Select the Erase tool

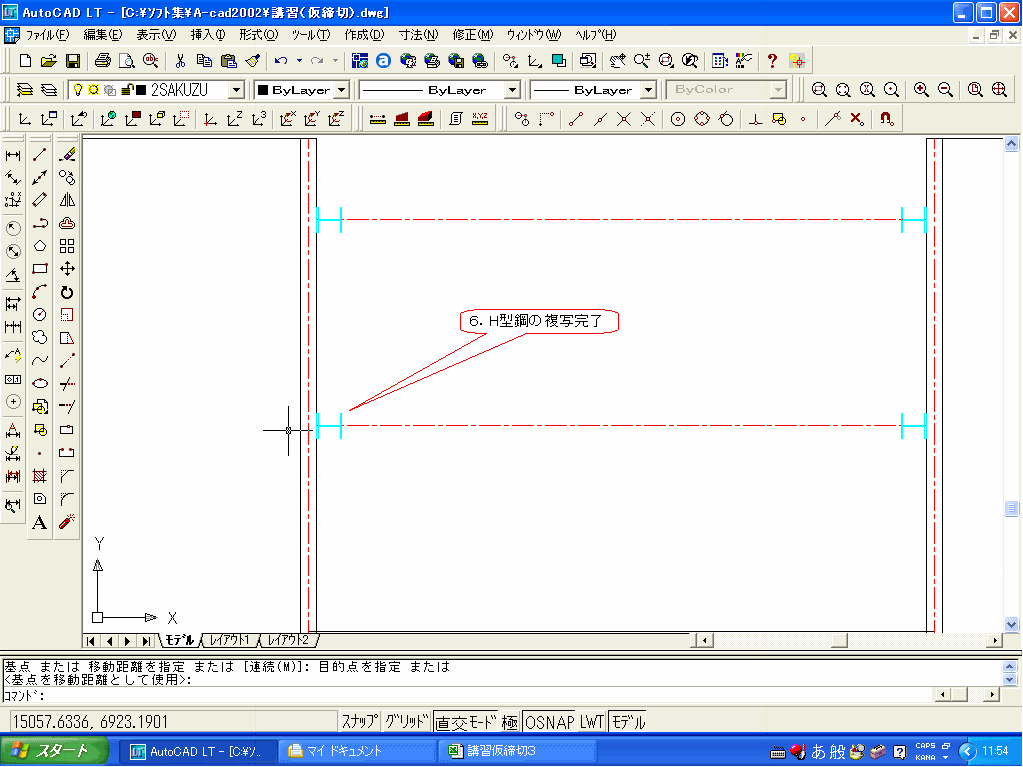(67, 155)
